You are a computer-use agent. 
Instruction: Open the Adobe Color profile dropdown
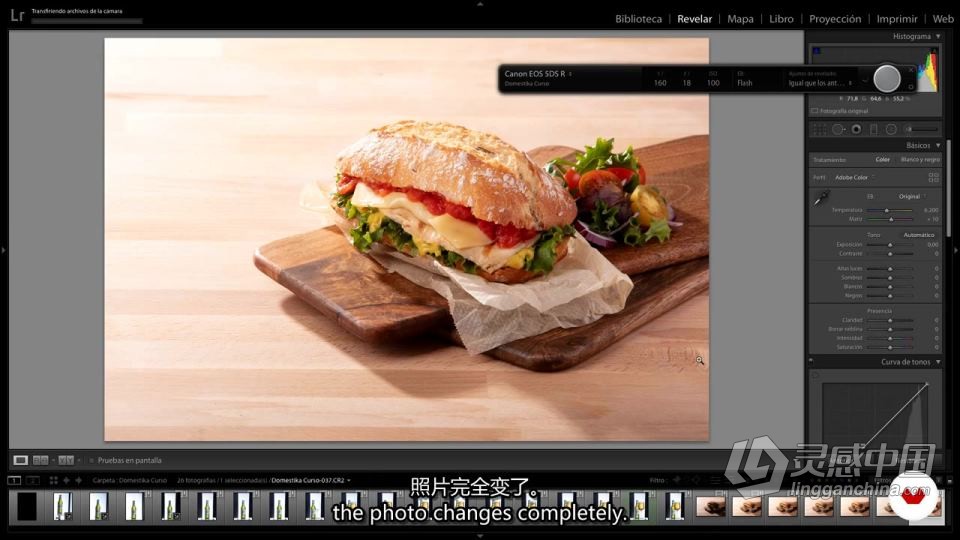[855, 178]
